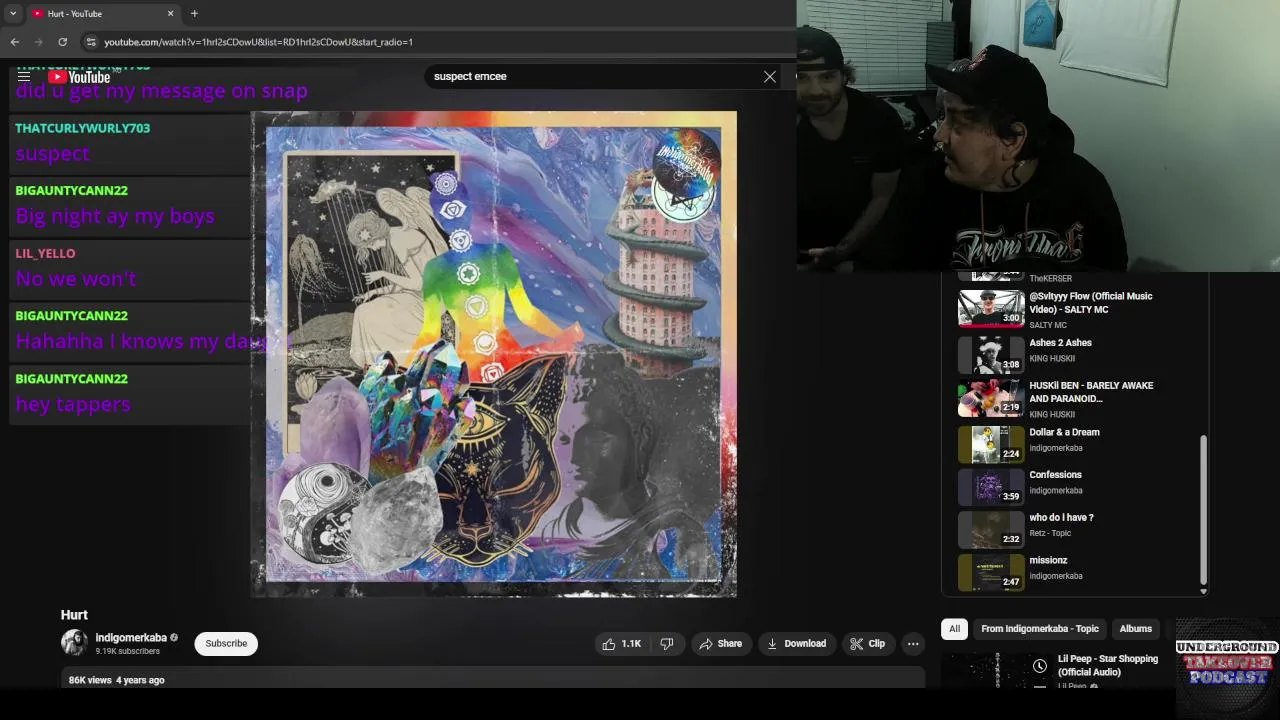
Task: Play 'Dollar & a Dream' thumbnail
Action: 991,444
